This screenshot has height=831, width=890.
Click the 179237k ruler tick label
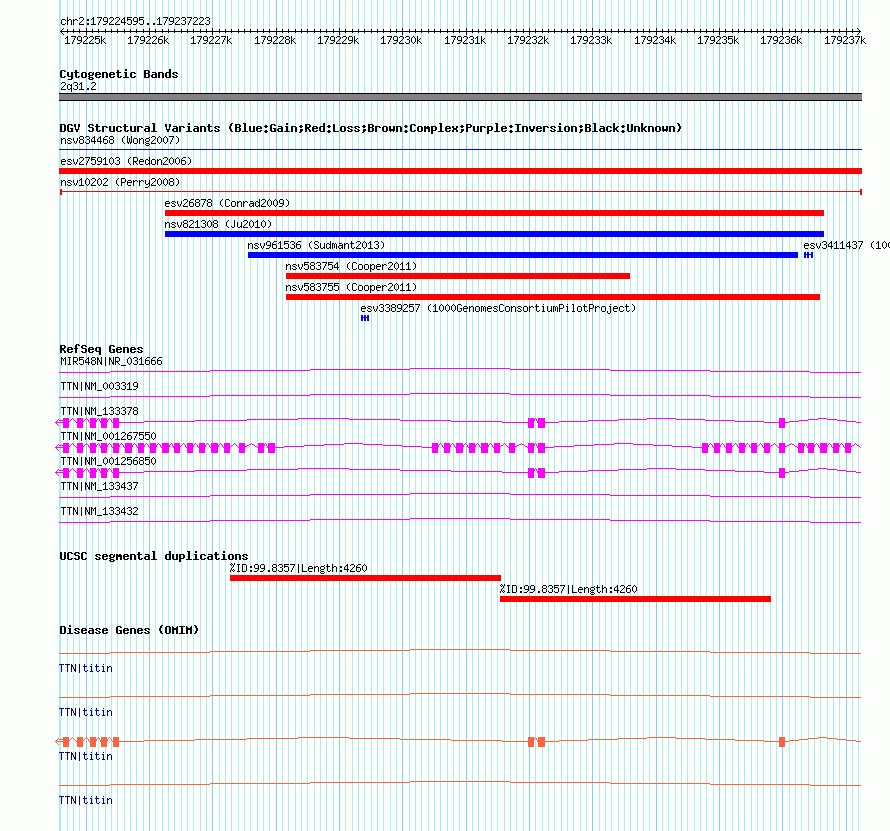tap(845, 40)
